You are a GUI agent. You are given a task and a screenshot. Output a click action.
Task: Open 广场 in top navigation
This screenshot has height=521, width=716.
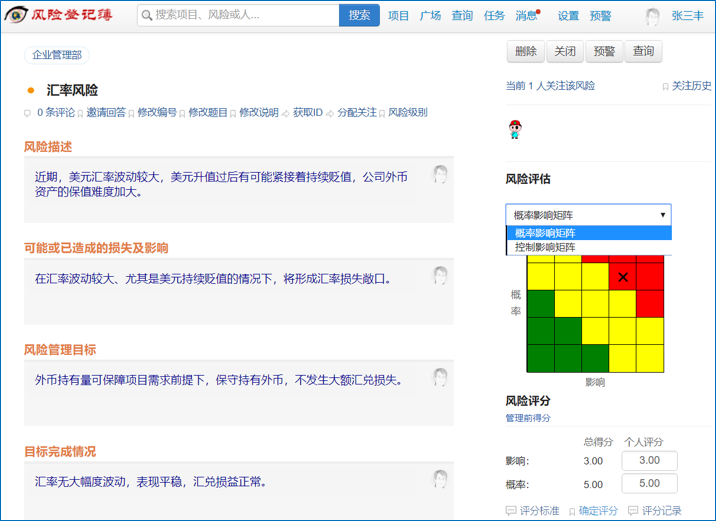[430, 16]
